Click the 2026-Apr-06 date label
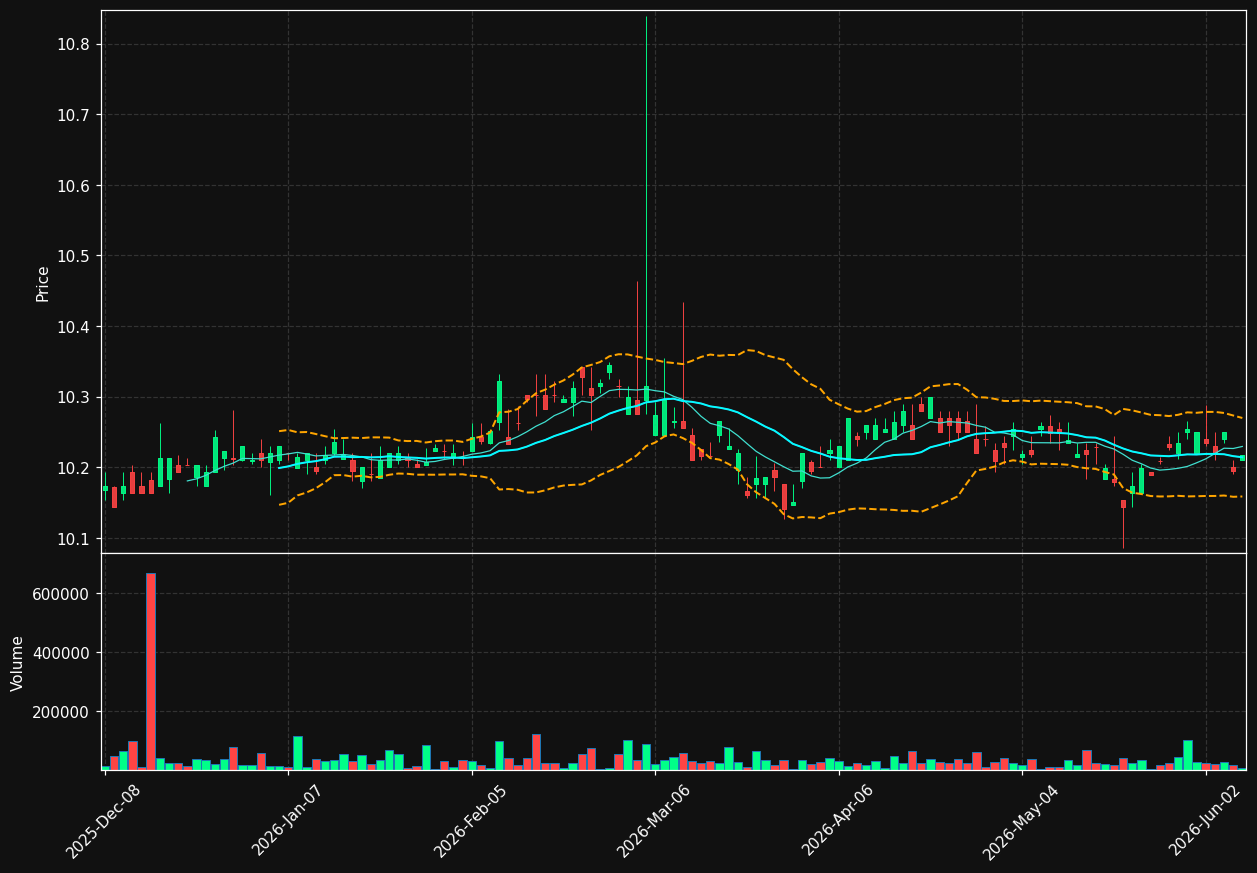Image resolution: width=1257 pixels, height=873 pixels. pyautogui.click(x=838, y=820)
